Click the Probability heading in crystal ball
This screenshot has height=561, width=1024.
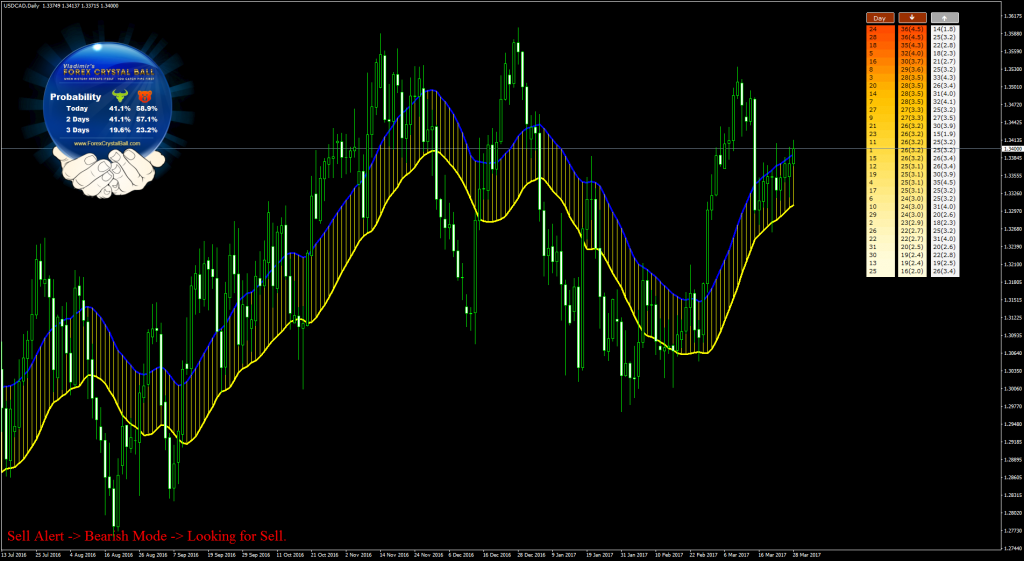click(x=74, y=96)
